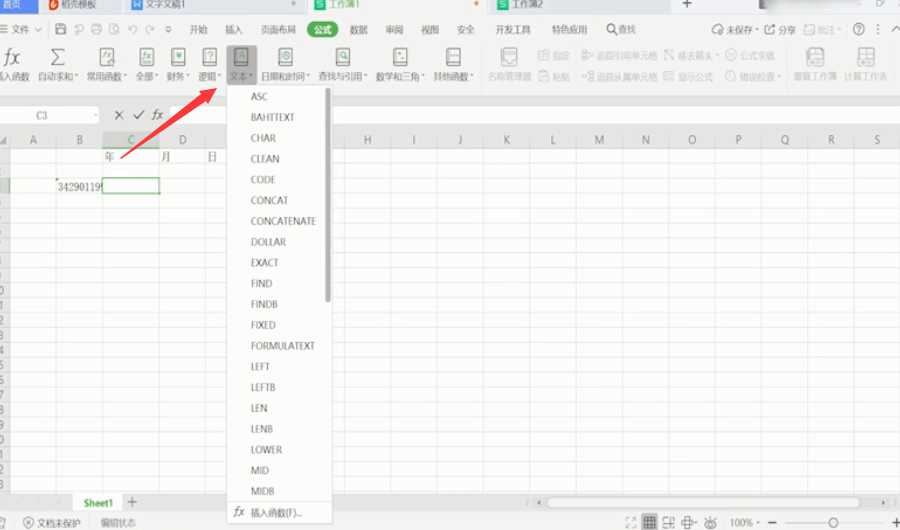Image resolution: width=900 pixels, height=530 pixels.
Task: Switch to the Insert (插入) ribbon tab
Action: [x=234, y=29]
